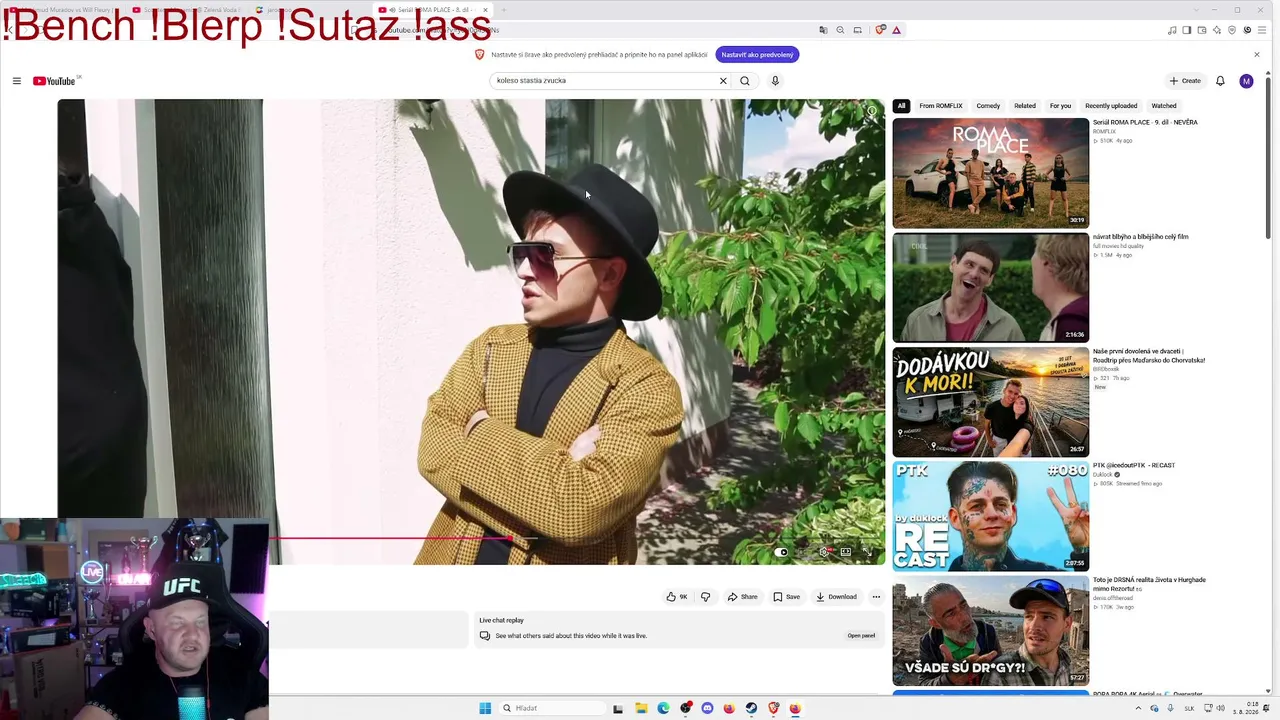Open the zoom magnifier in address bar
Image resolution: width=1280 pixels, height=720 pixels.
click(x=840, y=30)
